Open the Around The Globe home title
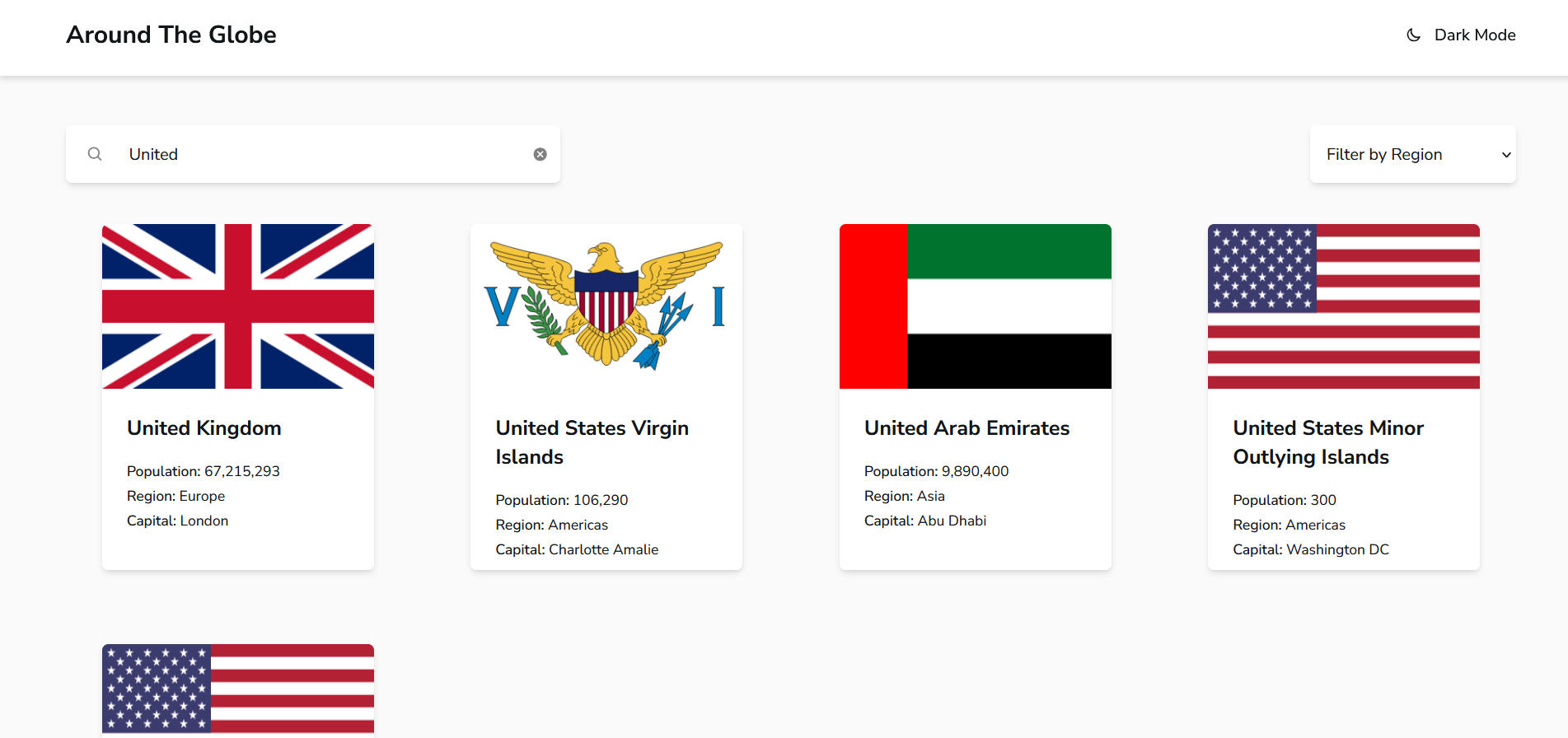Image resolution: width=1568 pixels, height=738 pixels. point(171,35)
